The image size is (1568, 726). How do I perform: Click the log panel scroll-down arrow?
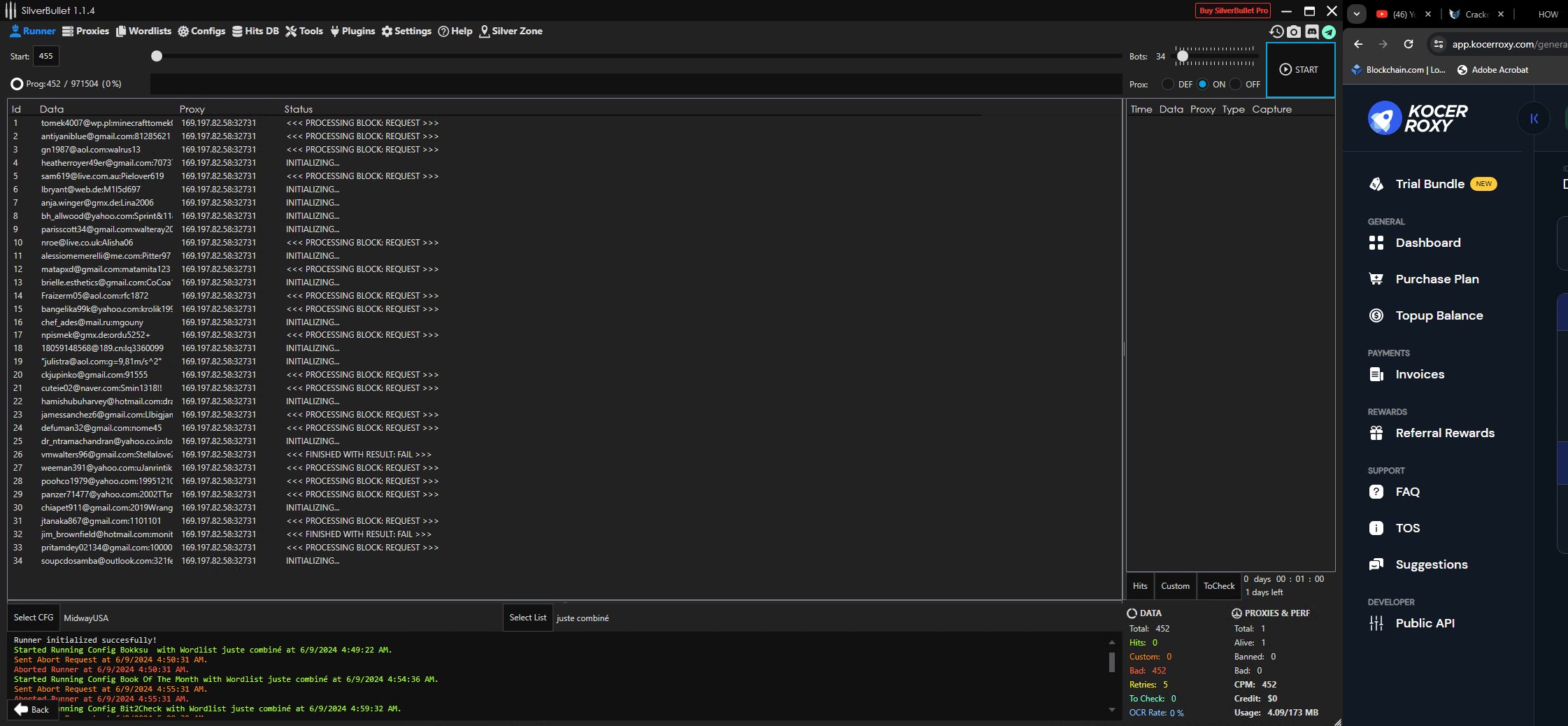1111,710
